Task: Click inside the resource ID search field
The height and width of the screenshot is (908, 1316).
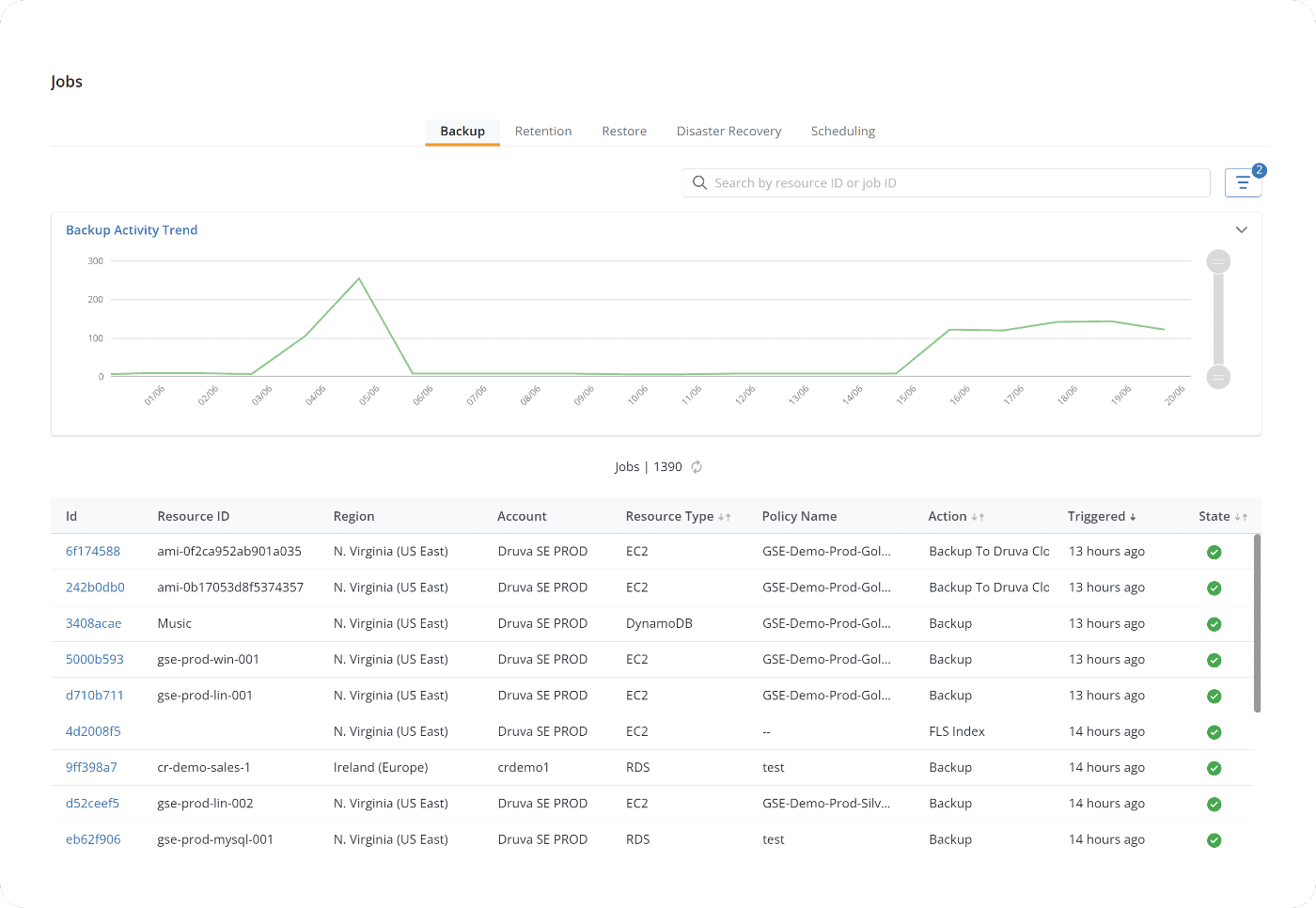Action: (x=940, y=182)
